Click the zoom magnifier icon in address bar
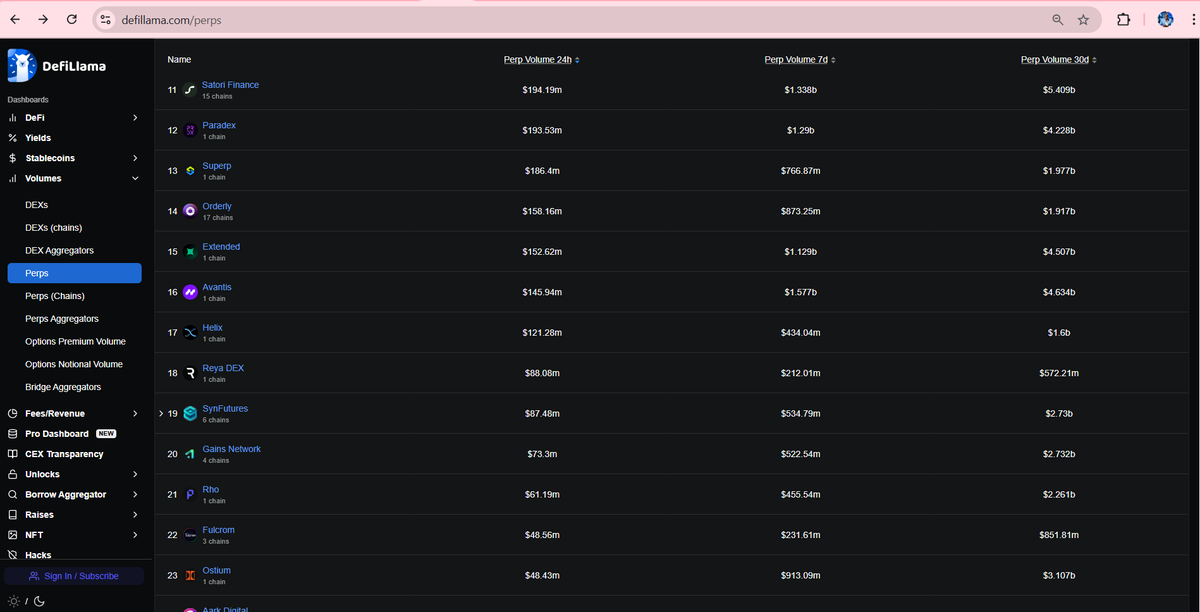This screenshot has height=612, width=1200. coord(1058,19)
